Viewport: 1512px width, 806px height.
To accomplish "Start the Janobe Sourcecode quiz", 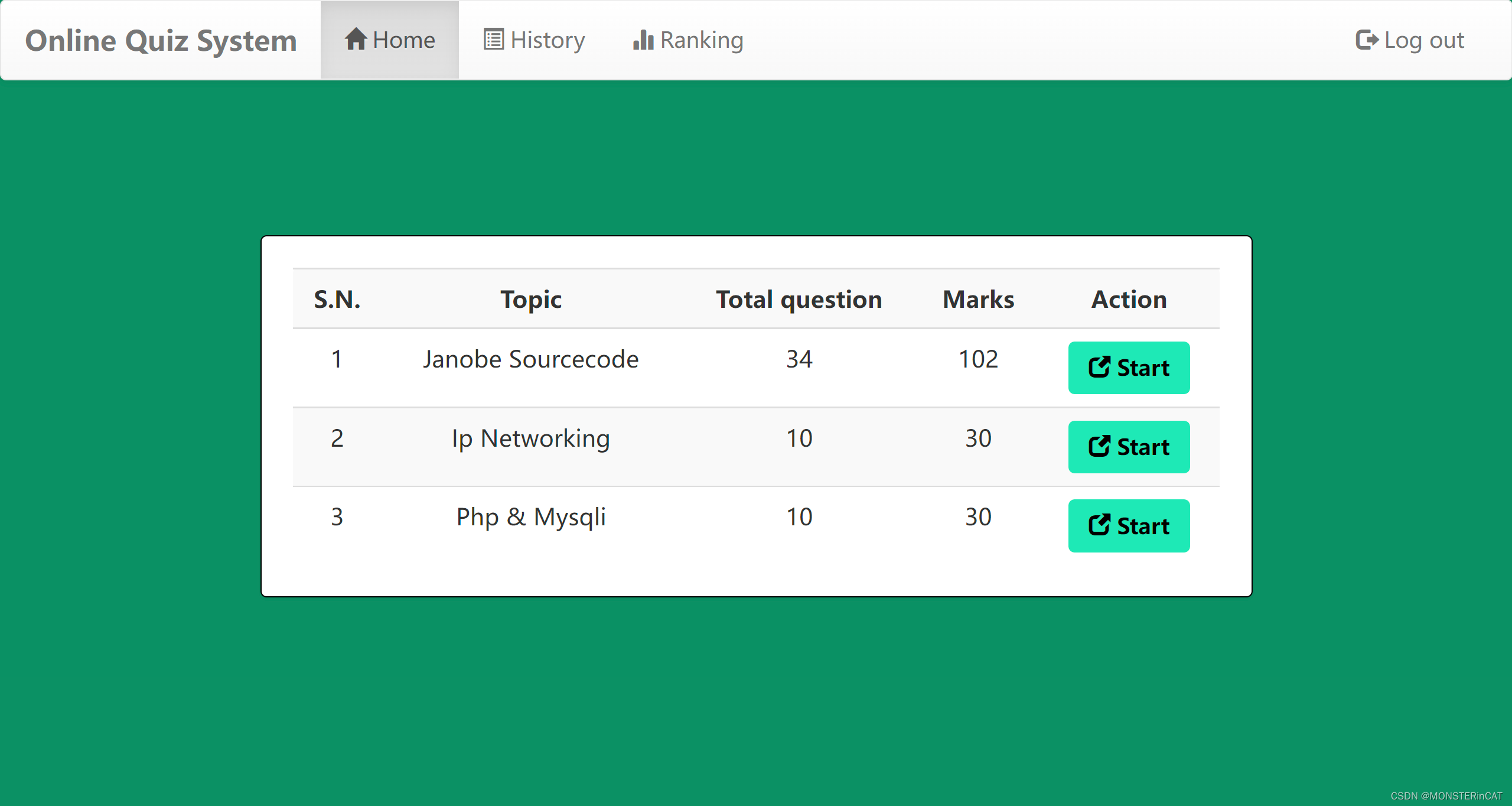I will pyautogui.click(x=1129, y=368).
